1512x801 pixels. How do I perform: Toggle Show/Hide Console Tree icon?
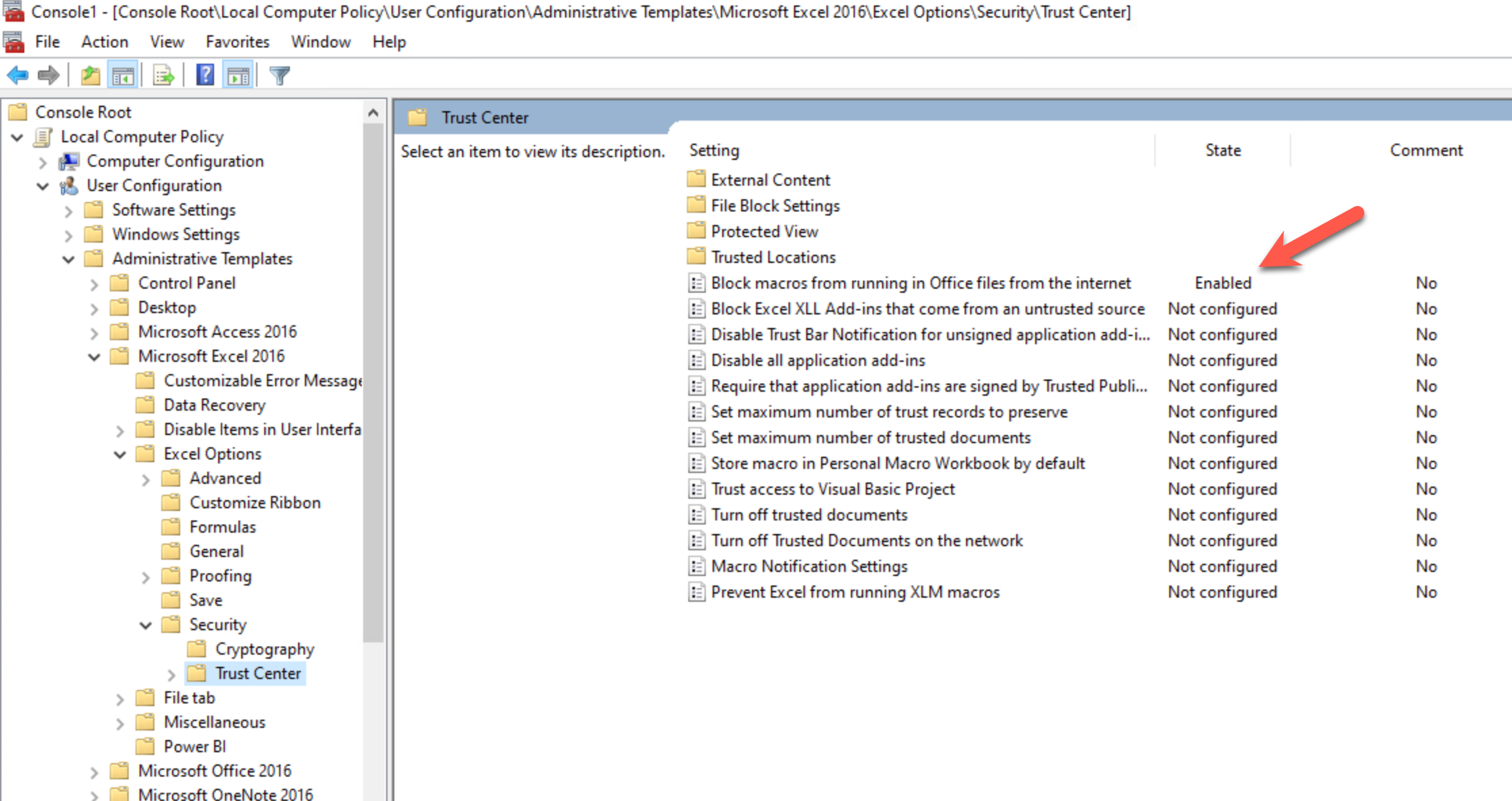pyautogui.click(x=123, y=75)
